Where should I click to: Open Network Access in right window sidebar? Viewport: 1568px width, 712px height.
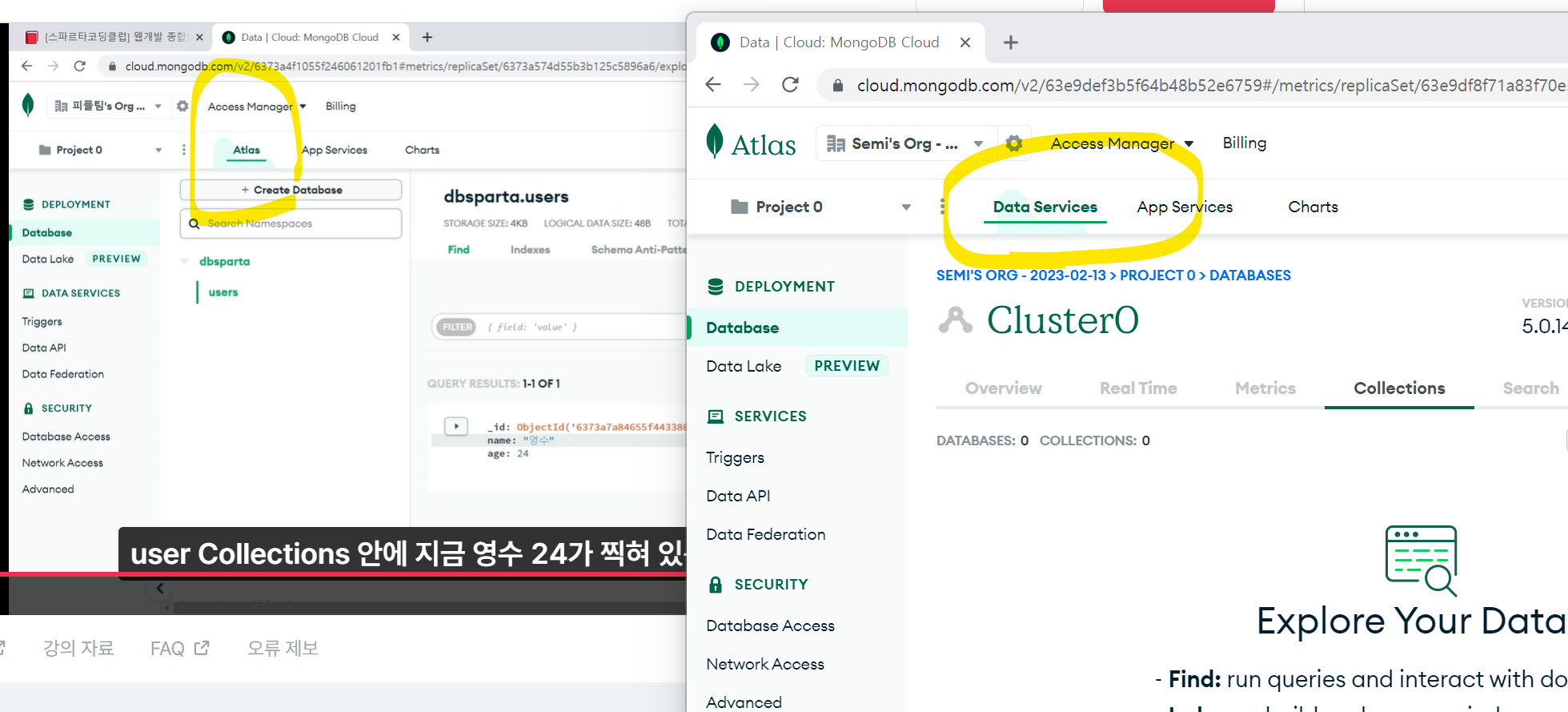[x=764, y=664]
